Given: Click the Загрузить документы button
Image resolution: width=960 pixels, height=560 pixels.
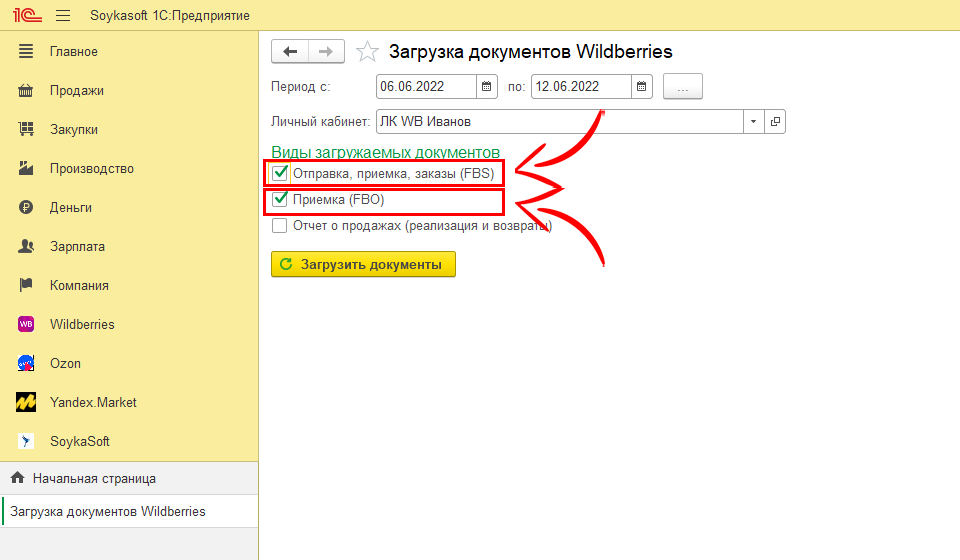Looking at the screenshot, I should tap(363, 264).
